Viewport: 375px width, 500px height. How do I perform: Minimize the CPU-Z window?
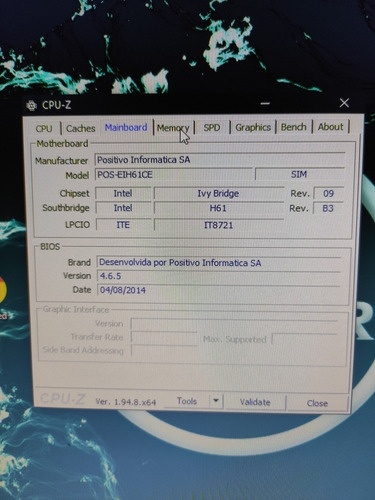click(x=265, y=103)
